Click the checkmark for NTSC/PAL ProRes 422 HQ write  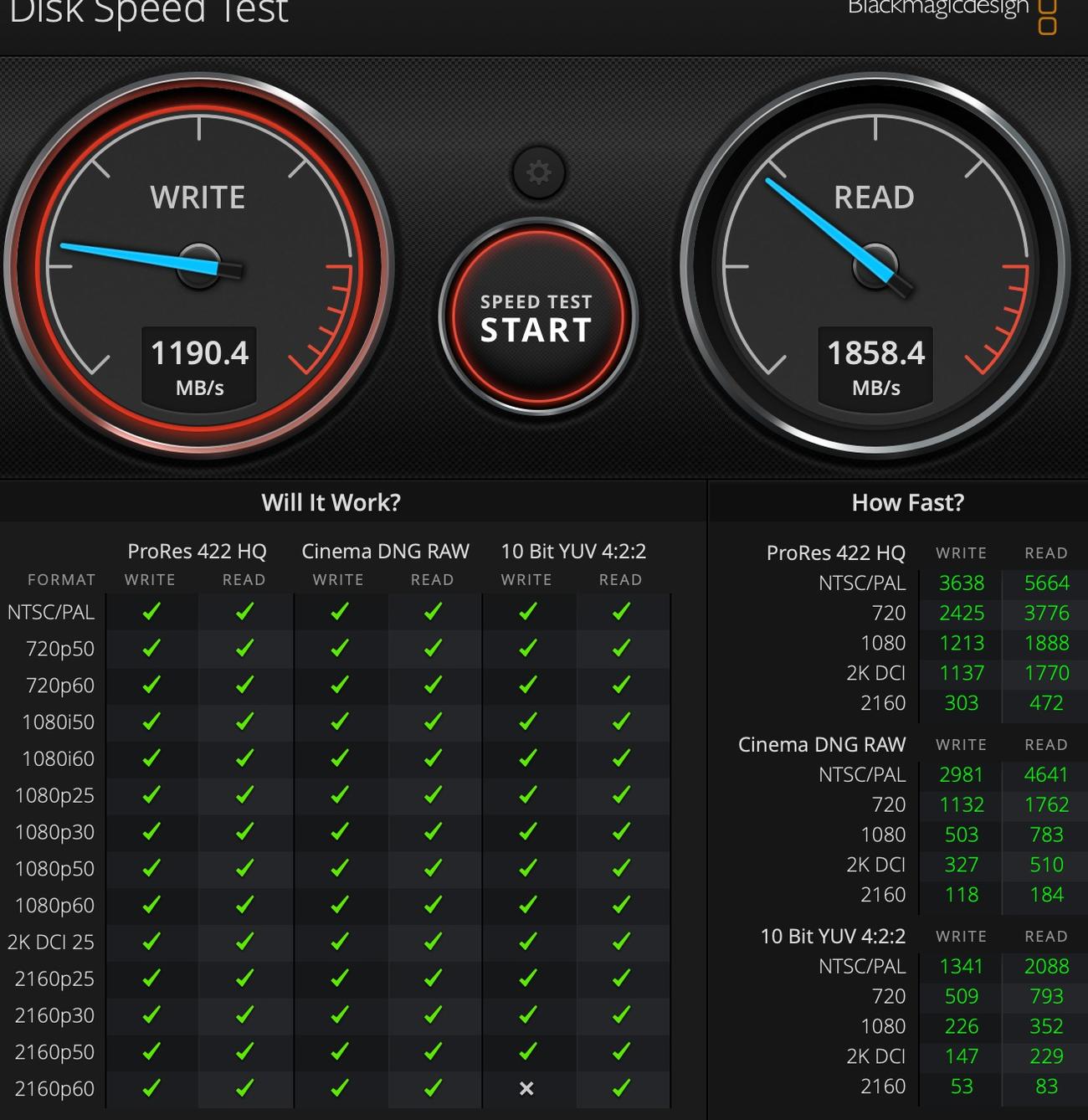(x=151, y=612)
